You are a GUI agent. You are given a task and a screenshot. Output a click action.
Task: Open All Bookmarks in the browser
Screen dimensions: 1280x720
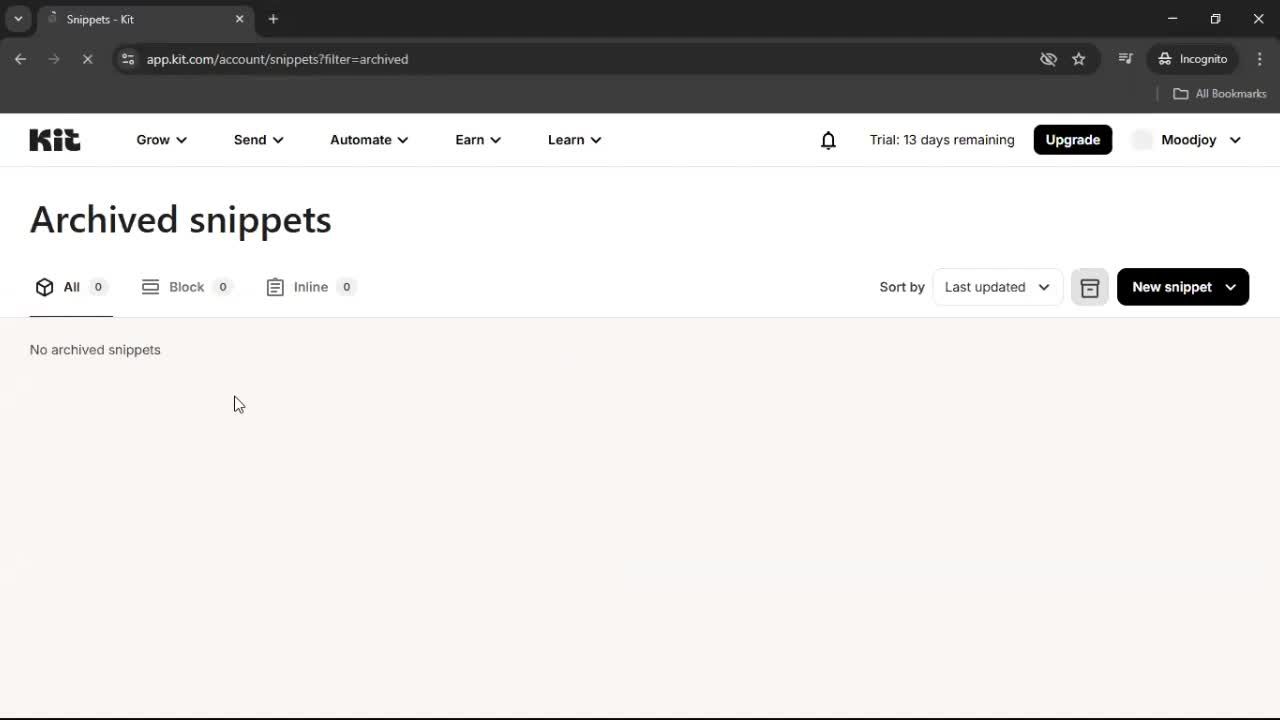[1219, 93]
